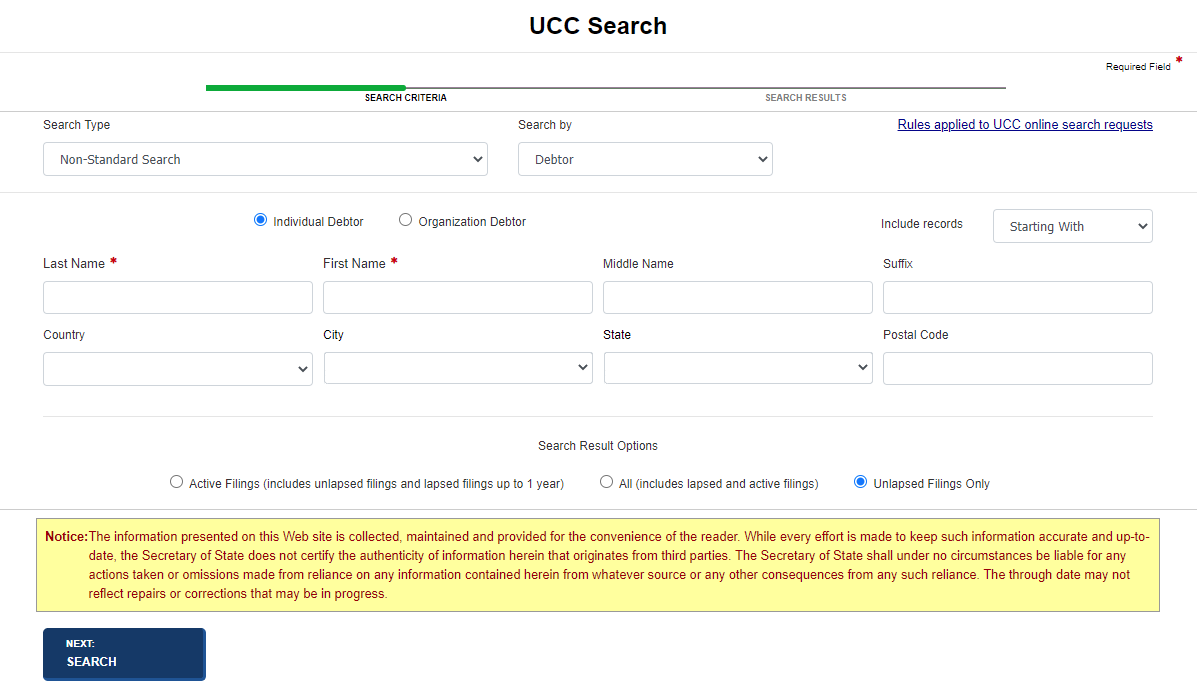Open the City selection dropdown
This screenshot has width=1197, height=695.
click(x=457, y=368)
